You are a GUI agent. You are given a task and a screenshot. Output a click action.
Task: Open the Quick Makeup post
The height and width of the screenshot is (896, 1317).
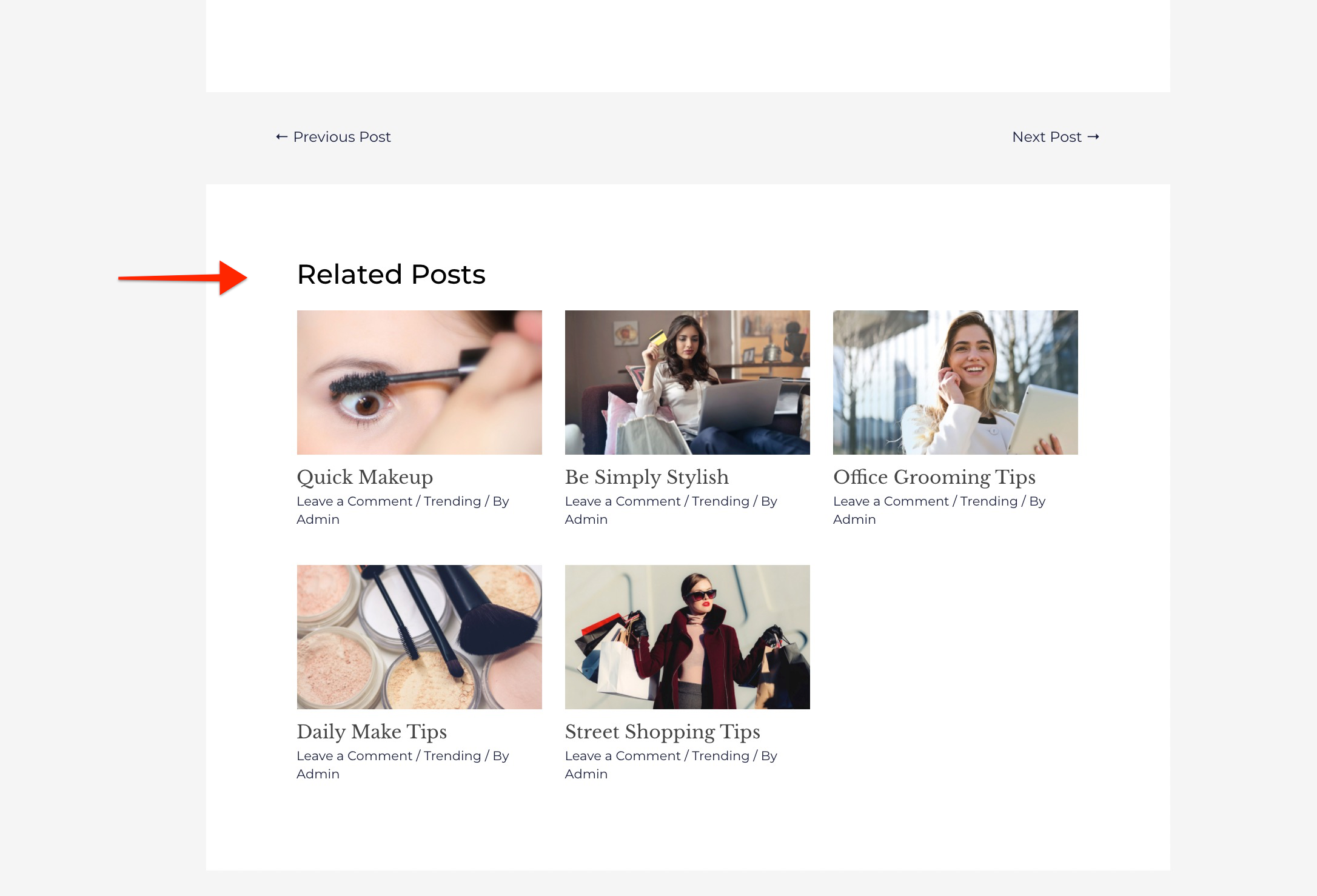tap(364, 477)
